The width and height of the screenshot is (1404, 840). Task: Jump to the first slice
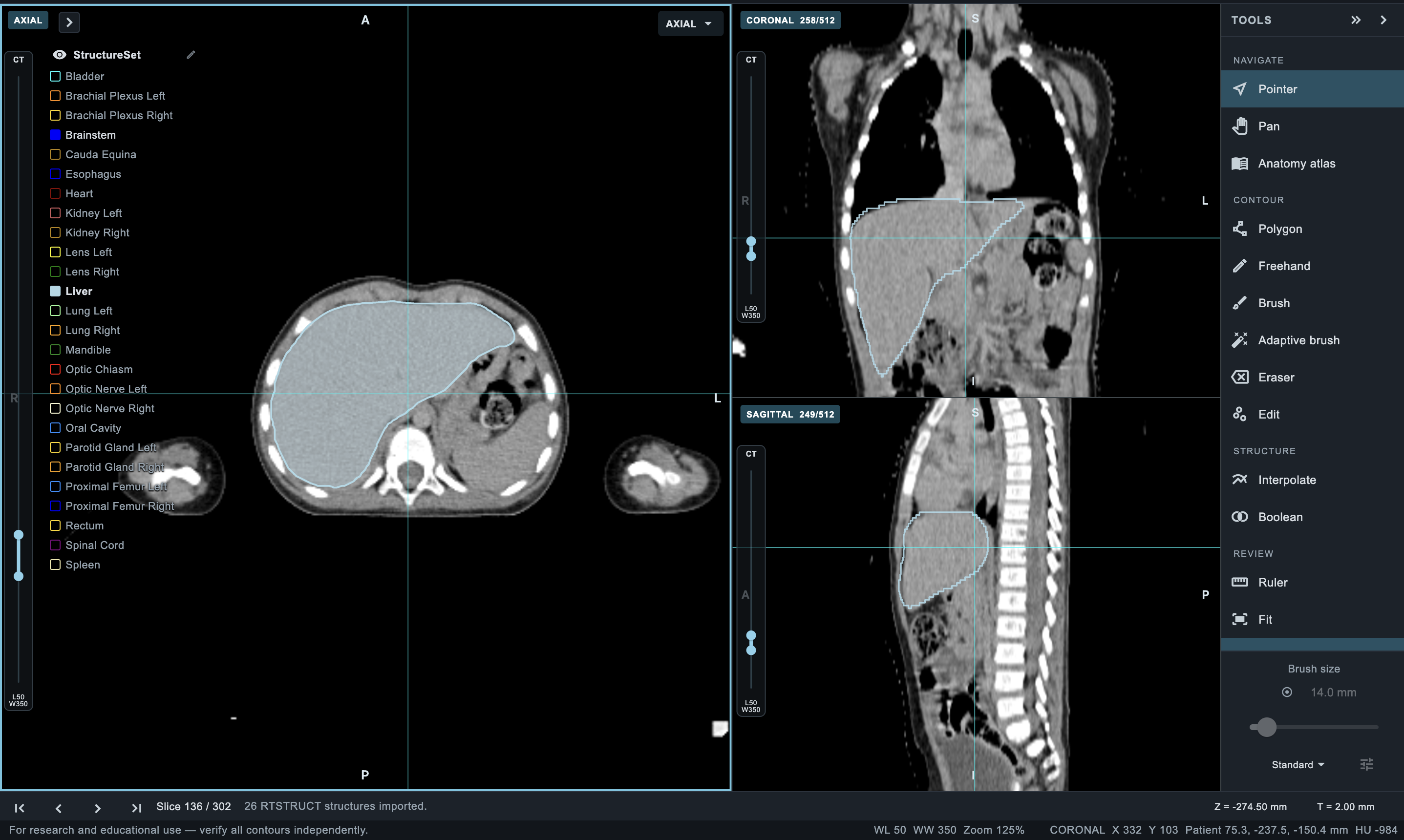pyautogui.click(x=19, y=808)
